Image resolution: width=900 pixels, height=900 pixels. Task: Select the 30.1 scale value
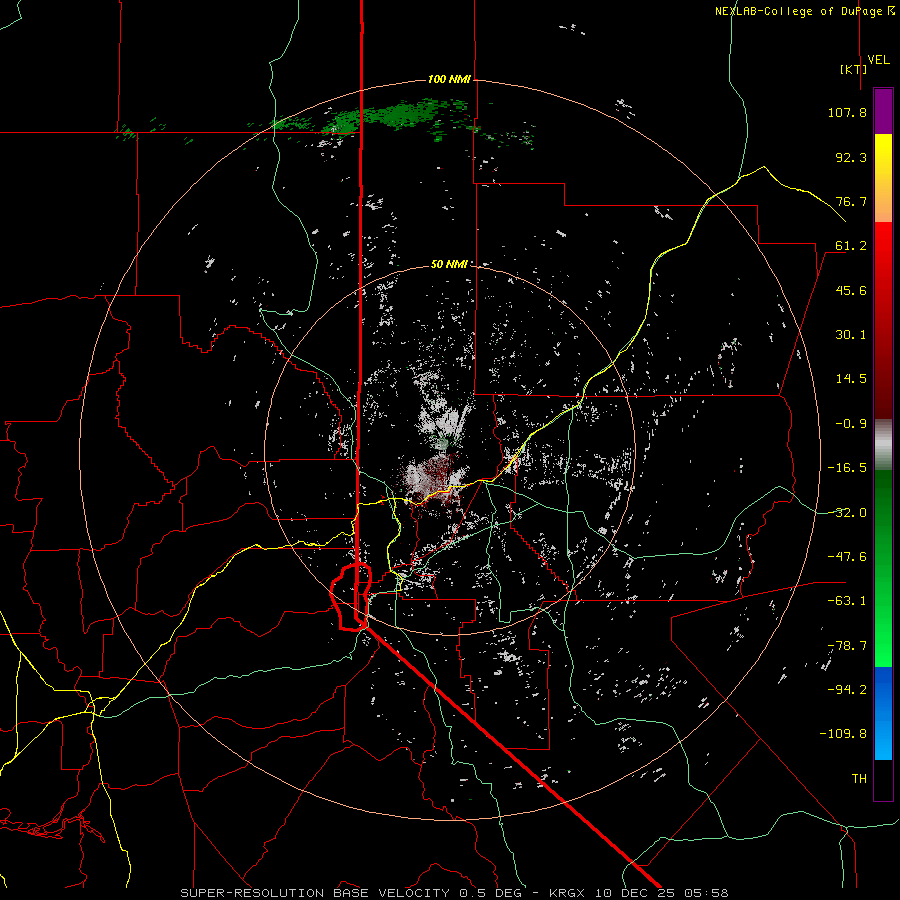point(851,335)
